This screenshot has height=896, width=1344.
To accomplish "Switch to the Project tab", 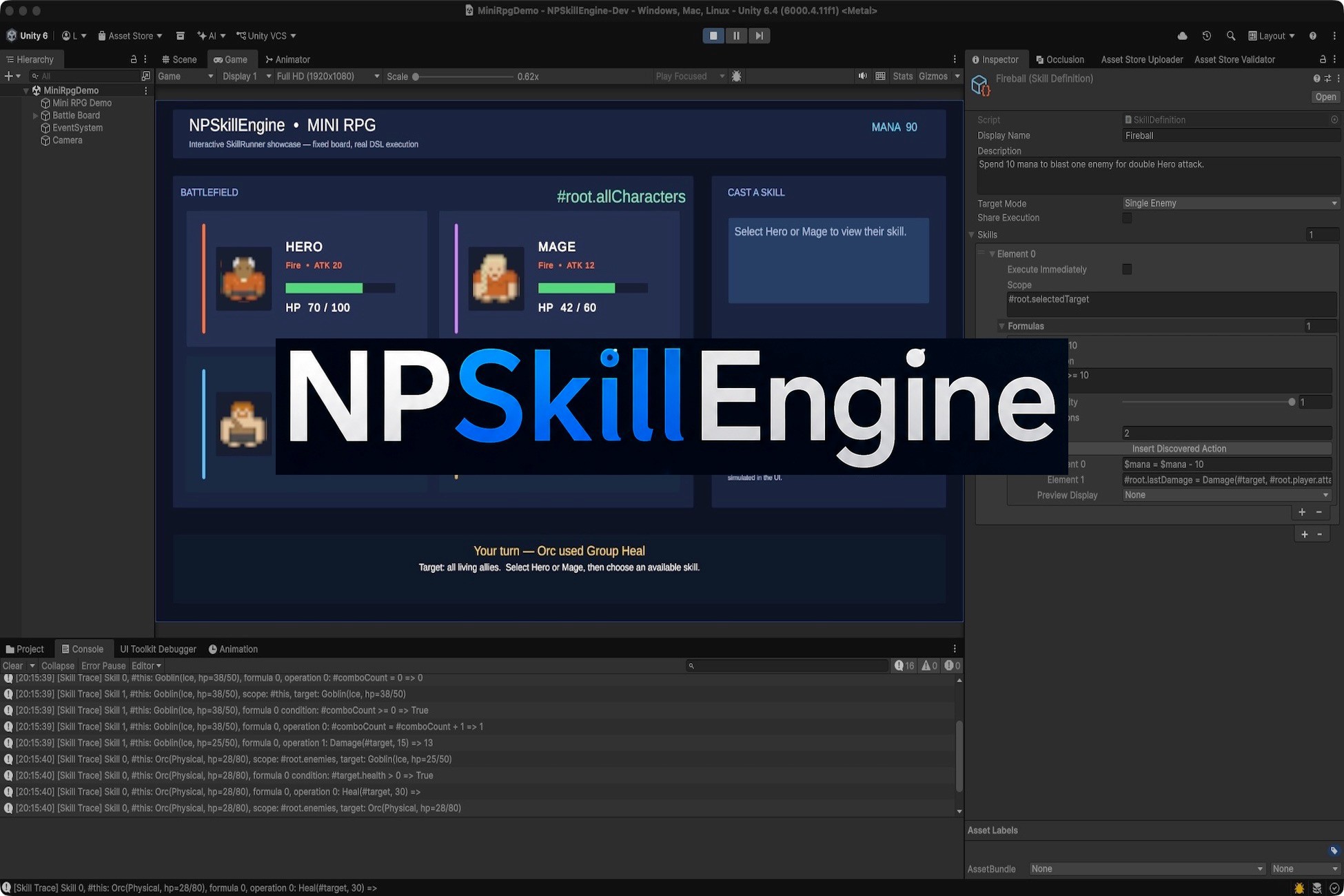I will pyautogui.click(x=25, y=649).
